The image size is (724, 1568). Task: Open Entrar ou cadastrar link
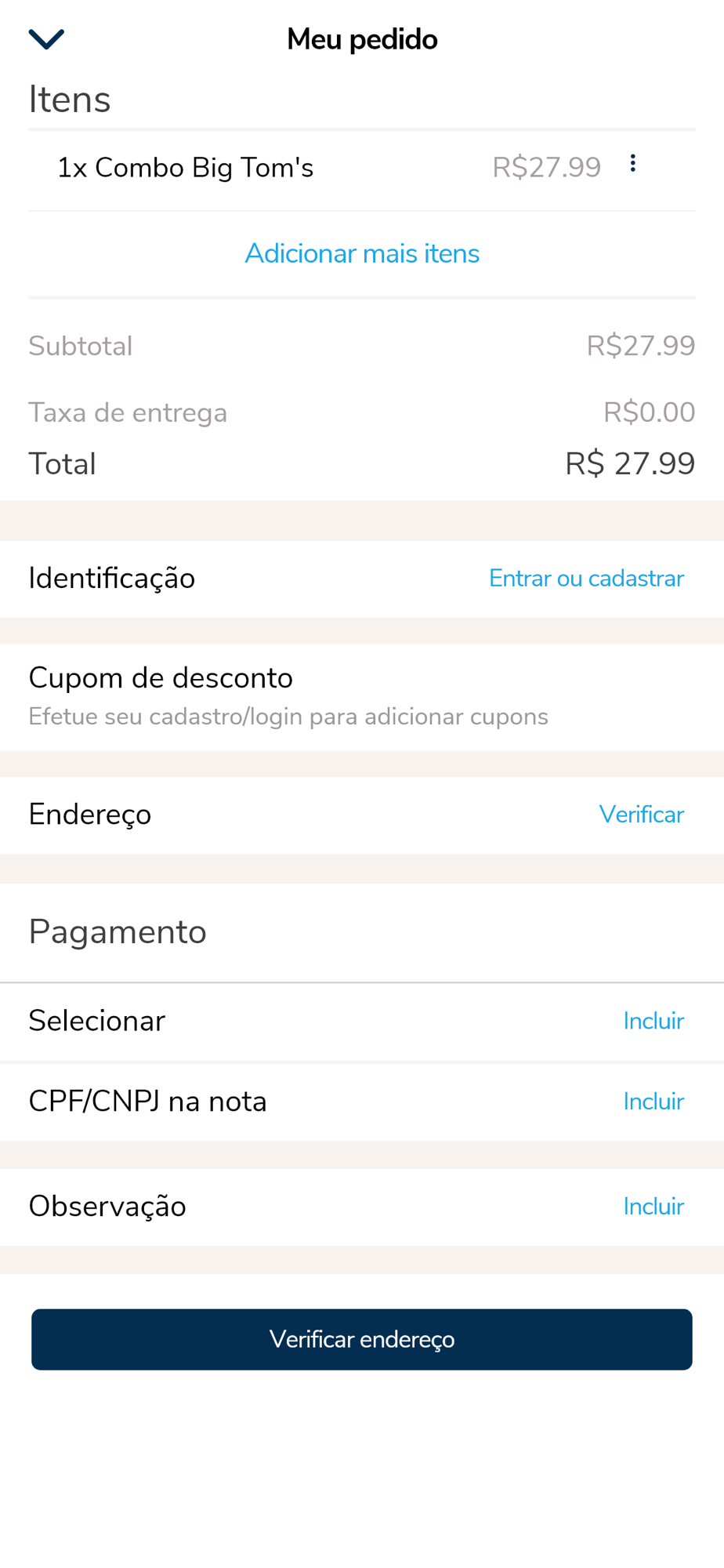(586, 579)
